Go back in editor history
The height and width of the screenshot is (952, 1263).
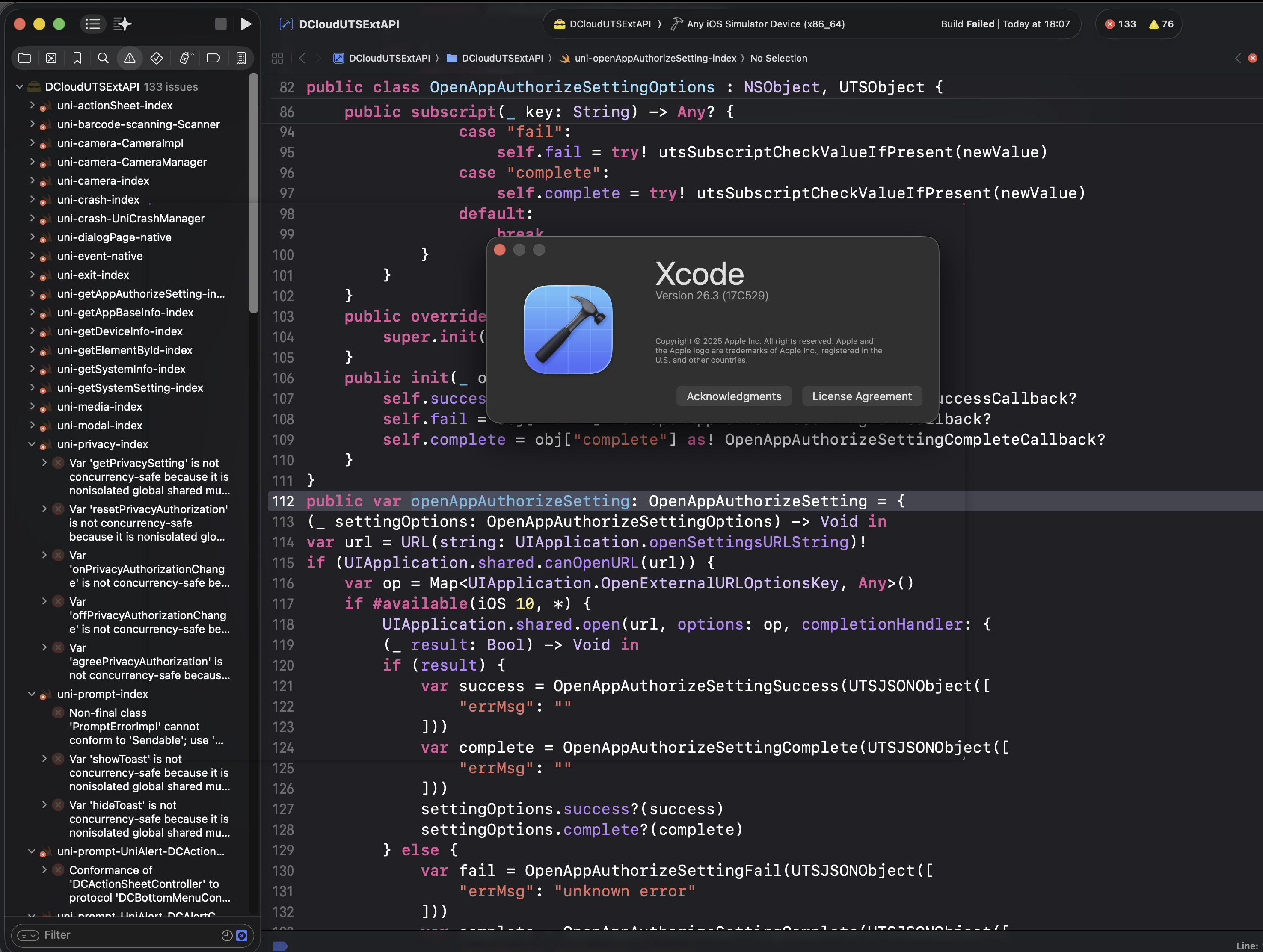click(302, 58)
